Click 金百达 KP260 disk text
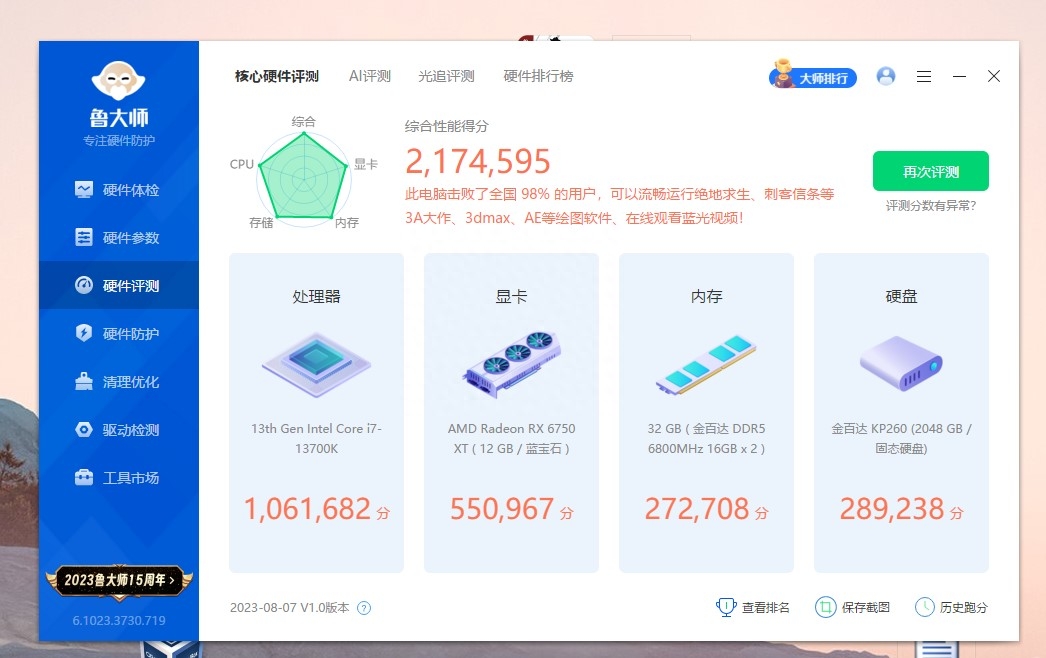This screenshot has width=1046, height=658. (x=901, y=438)
